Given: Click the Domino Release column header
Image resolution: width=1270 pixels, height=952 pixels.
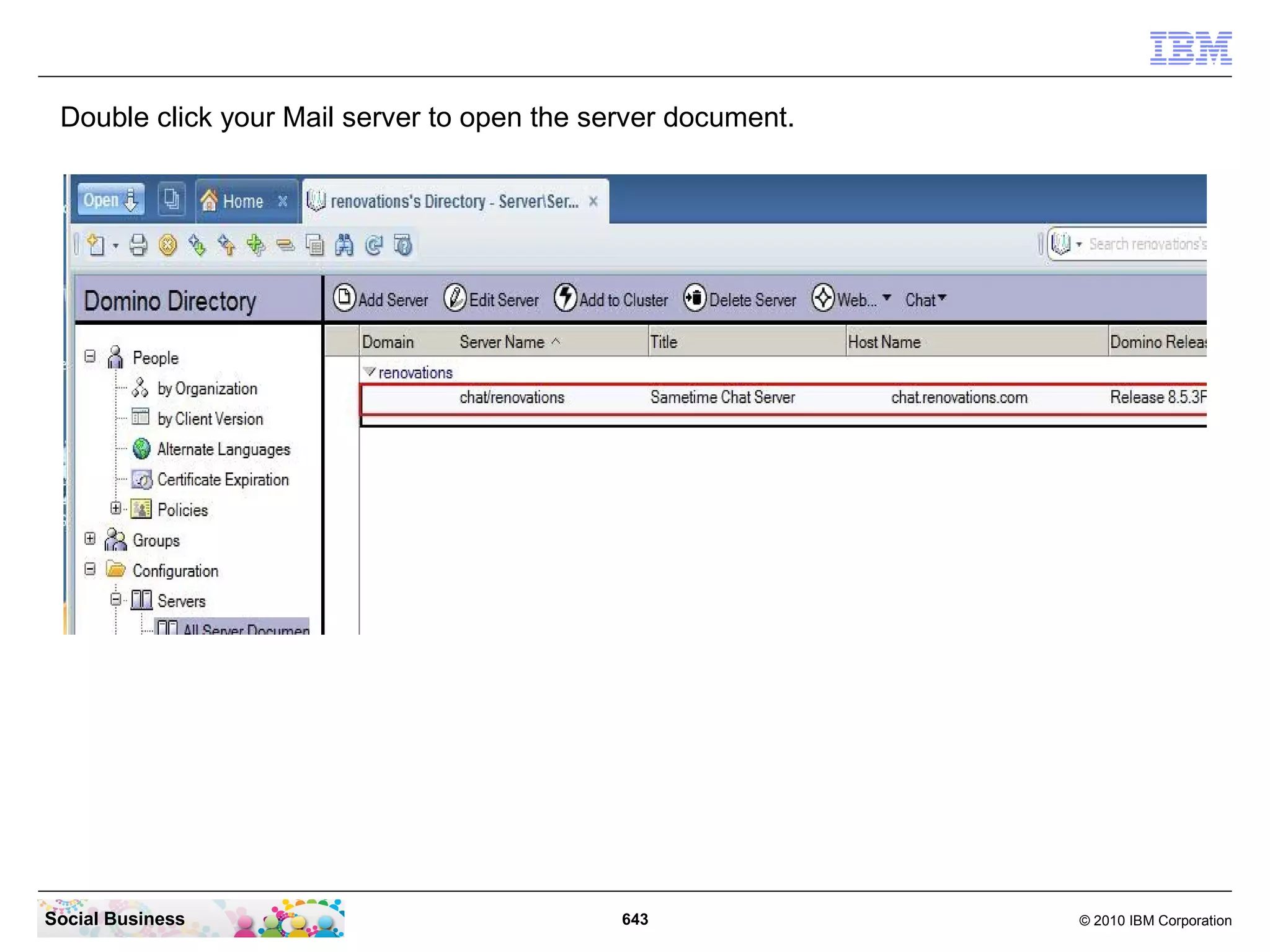Looking at the screenshot, I should point(1158,342).
